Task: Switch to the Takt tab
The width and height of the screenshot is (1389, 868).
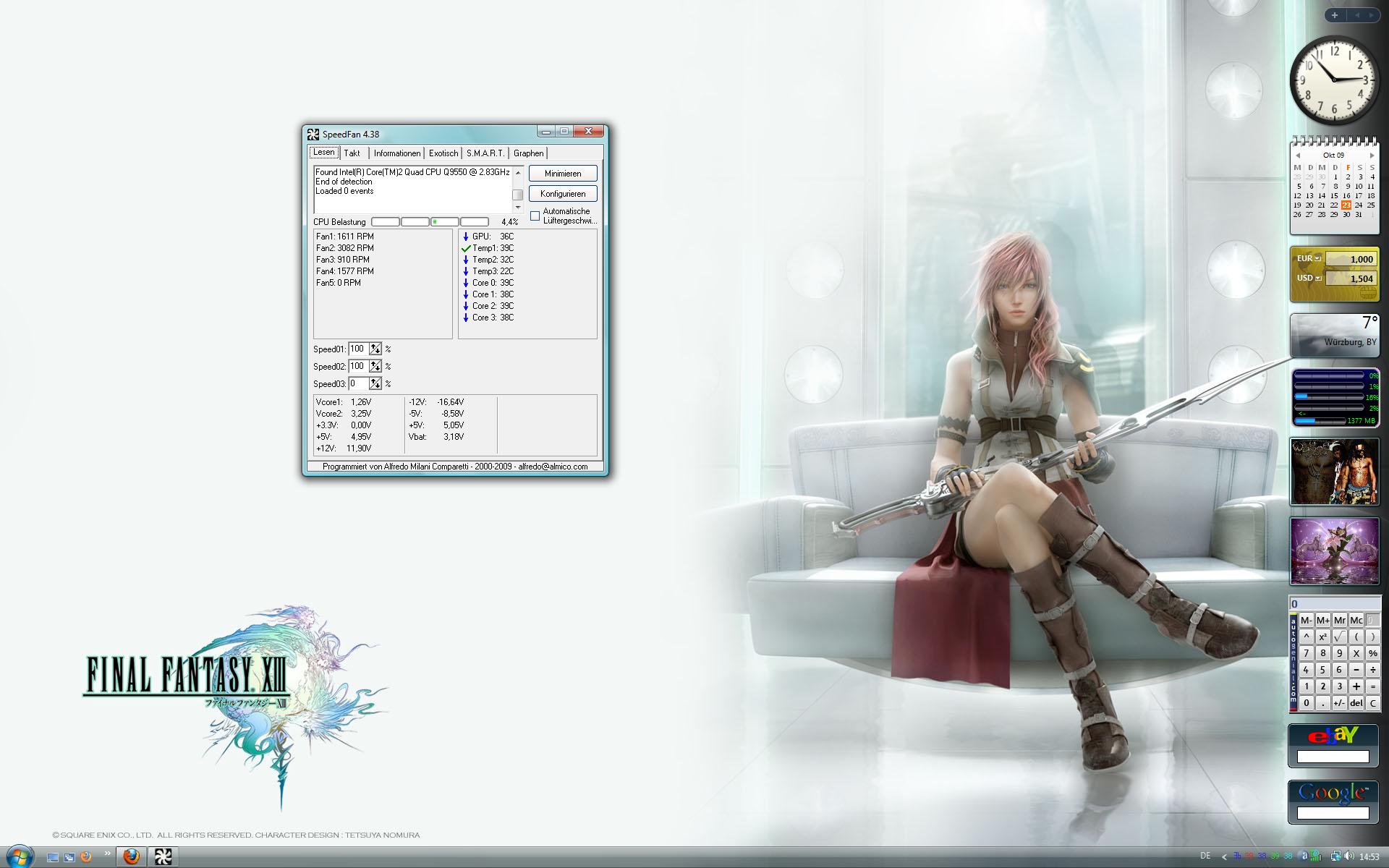Action: [x=352, y=153]
